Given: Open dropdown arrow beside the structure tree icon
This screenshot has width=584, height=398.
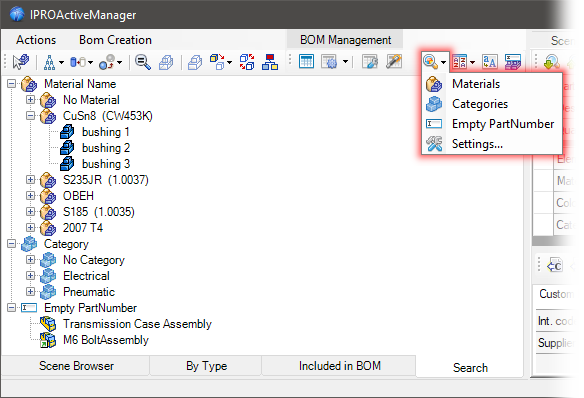Looking at the screenshot, I should point(61,62).
